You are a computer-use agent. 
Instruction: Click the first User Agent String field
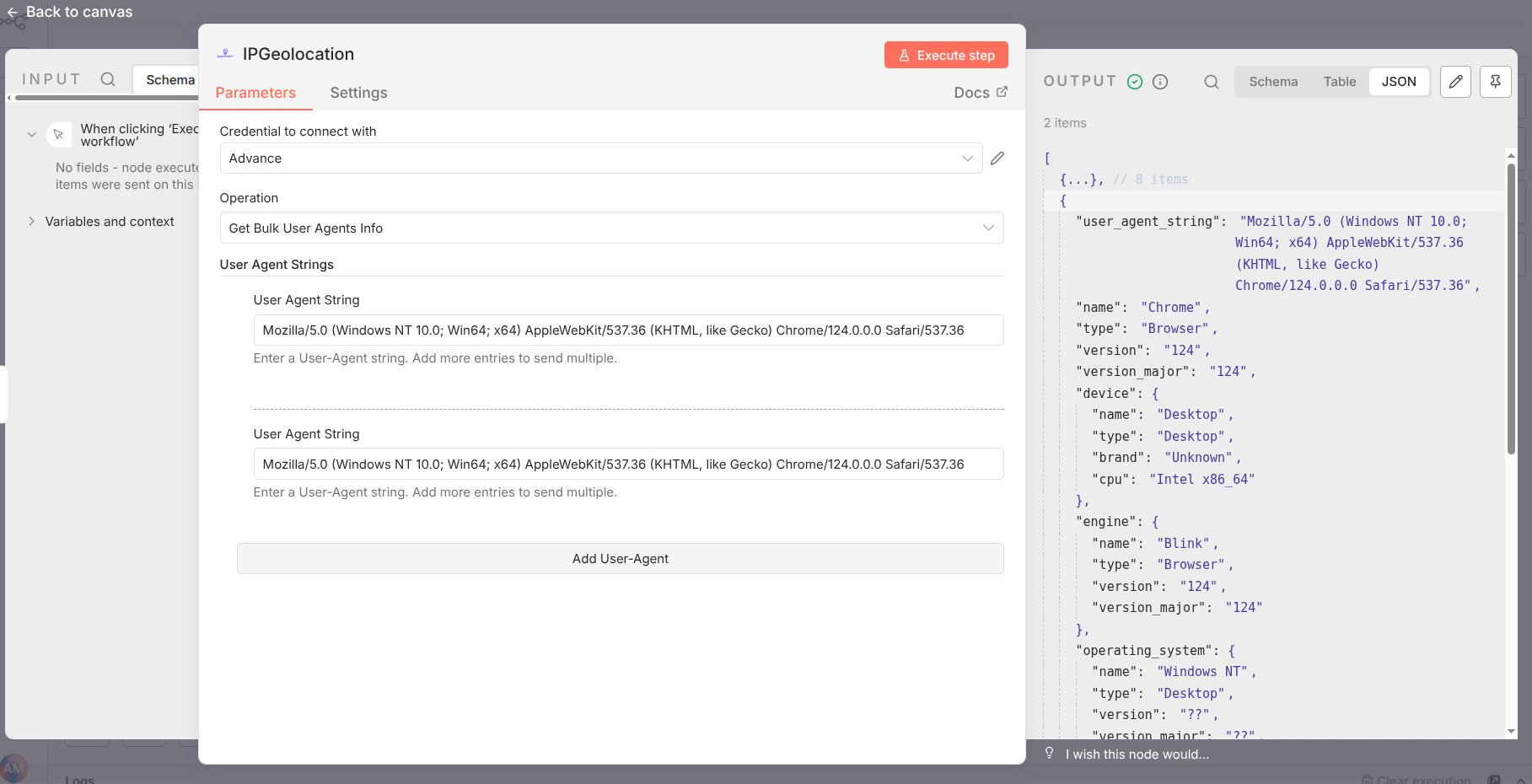pyautogui.click(x=628, y=330)
